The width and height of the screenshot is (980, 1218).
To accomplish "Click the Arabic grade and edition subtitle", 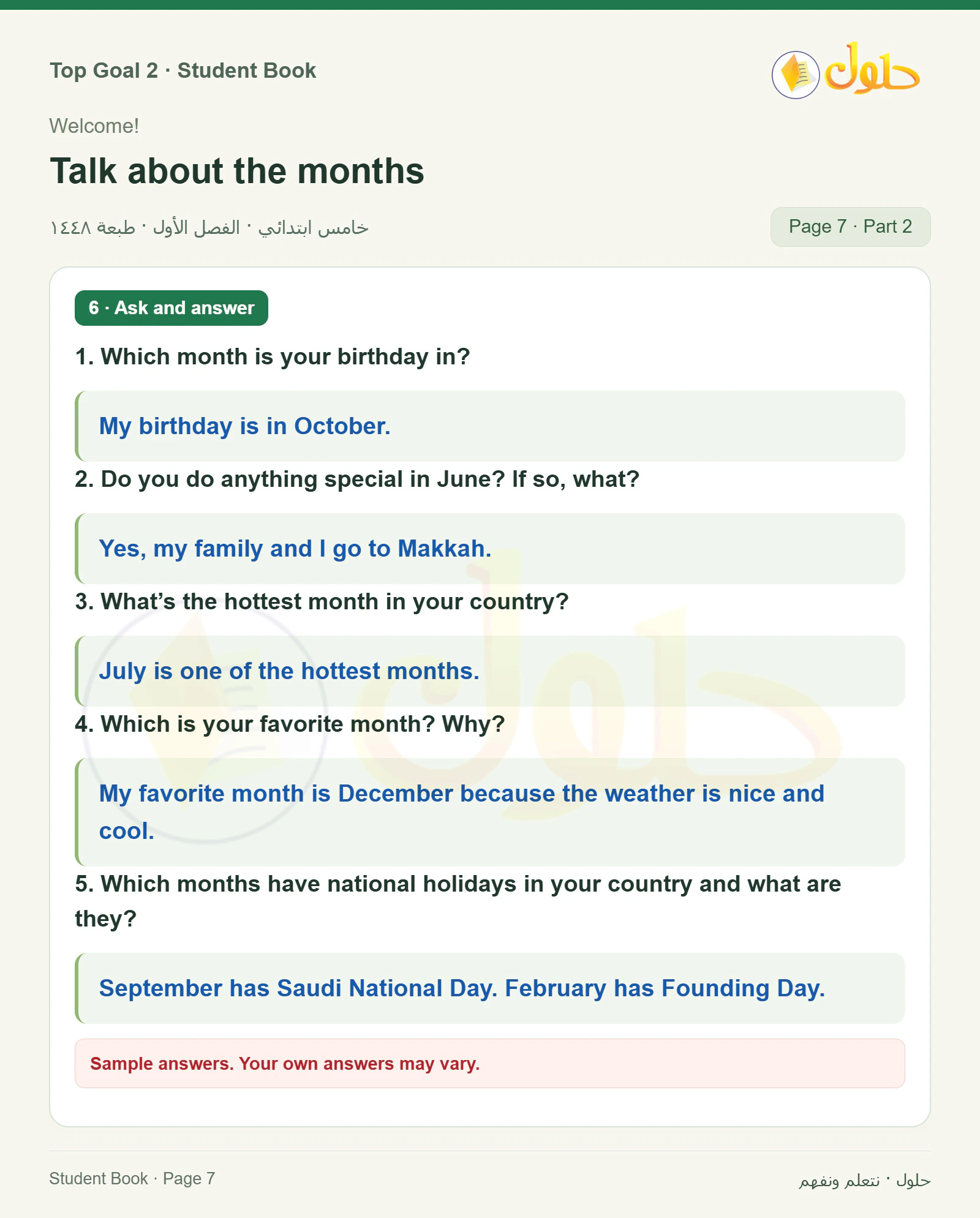I will click(209, 228).
